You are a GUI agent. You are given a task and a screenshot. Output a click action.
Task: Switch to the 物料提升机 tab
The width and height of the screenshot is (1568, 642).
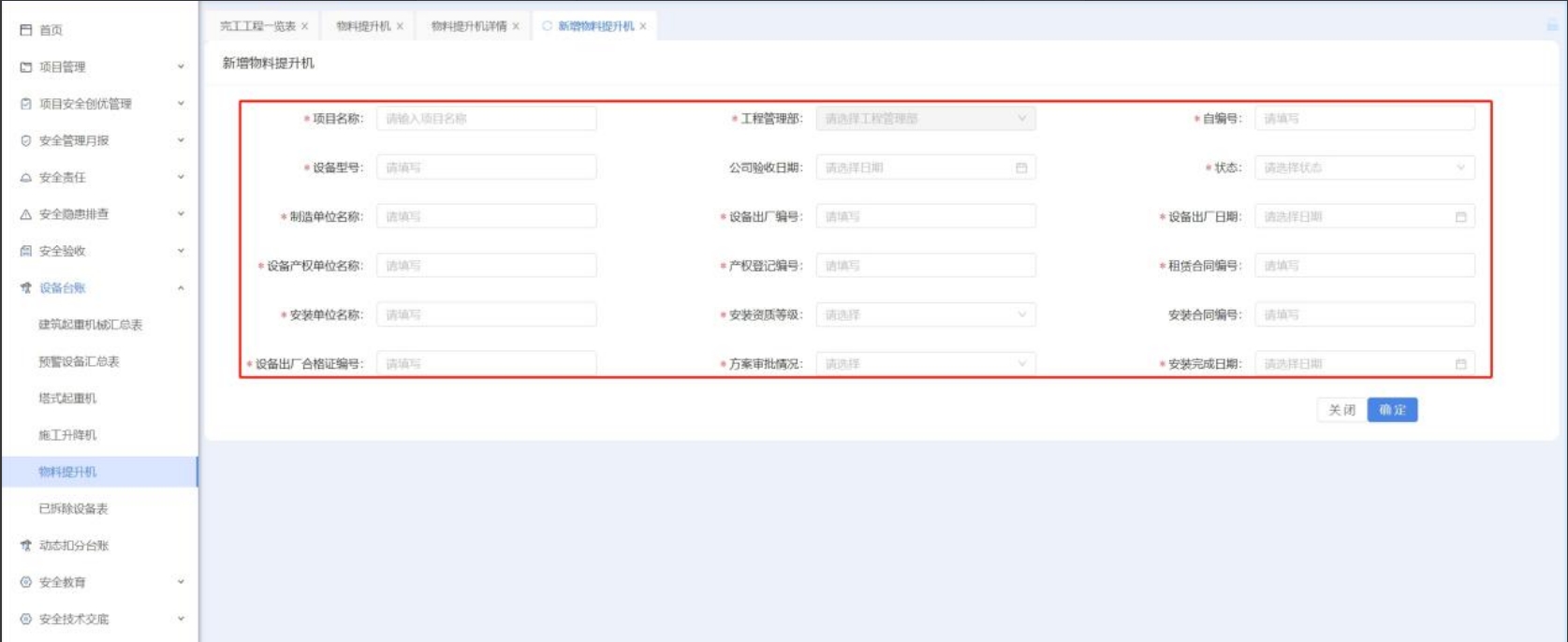[x=363, y=26]
